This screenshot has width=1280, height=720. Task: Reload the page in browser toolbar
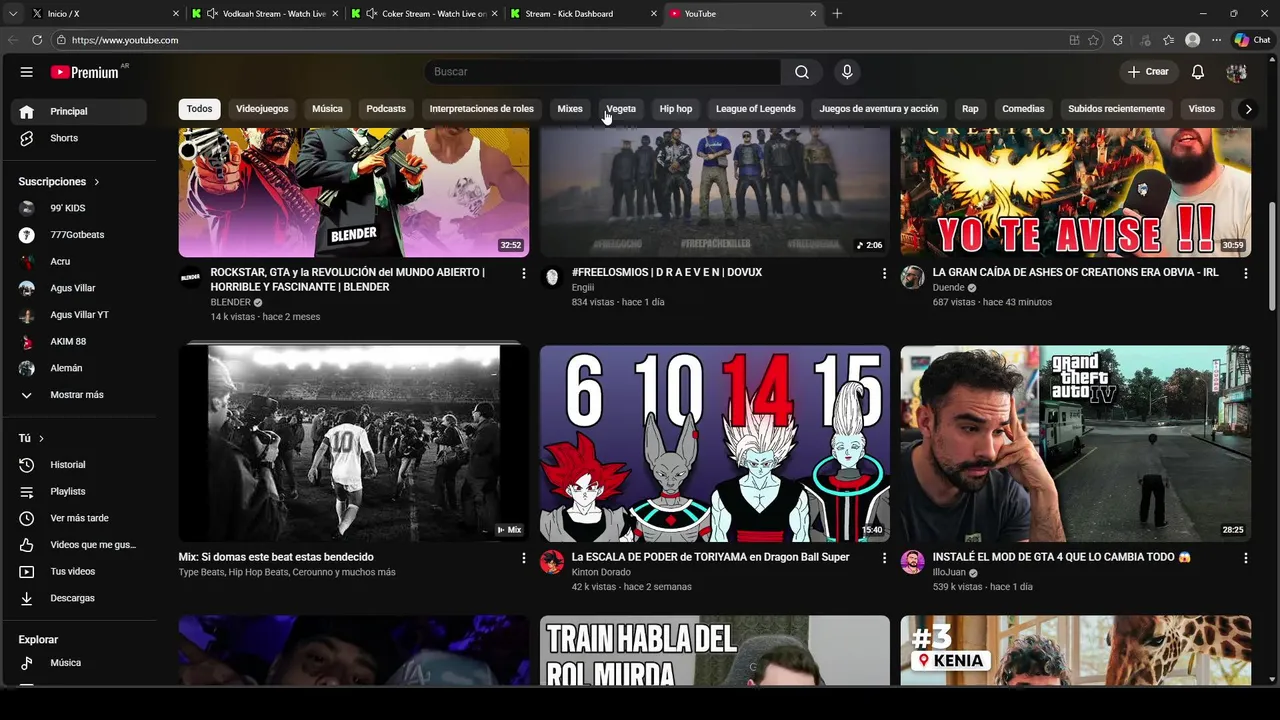pos(37,40)
